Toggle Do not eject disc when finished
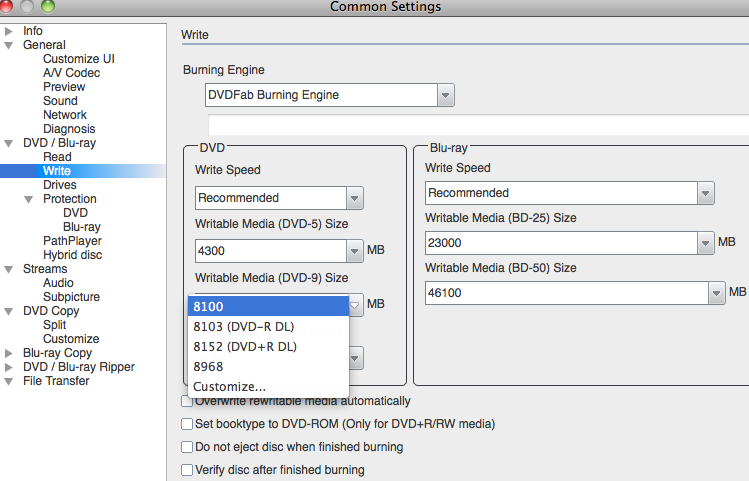 click(187, 447)
